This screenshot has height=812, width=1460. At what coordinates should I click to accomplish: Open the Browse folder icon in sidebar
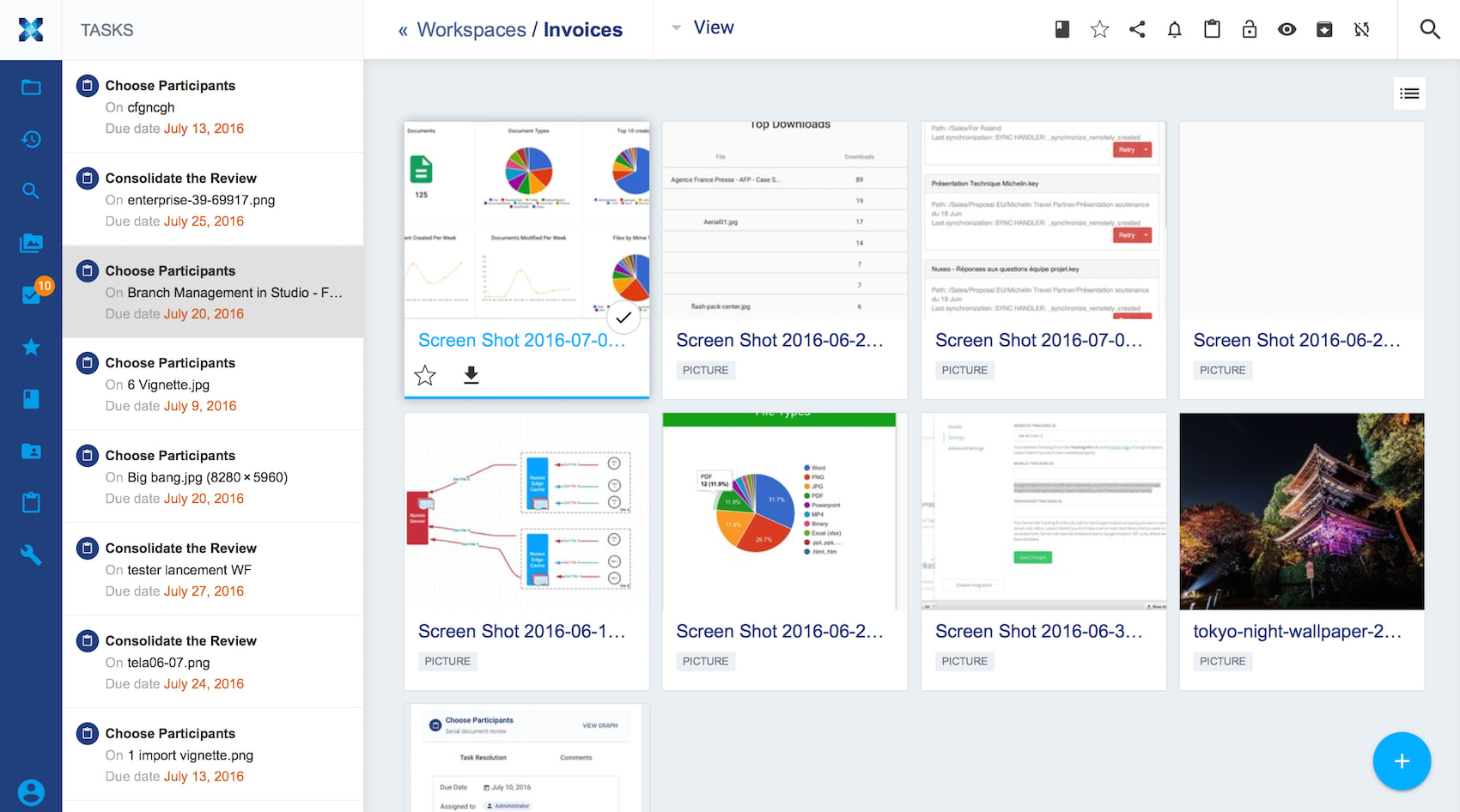coord(31,88)
